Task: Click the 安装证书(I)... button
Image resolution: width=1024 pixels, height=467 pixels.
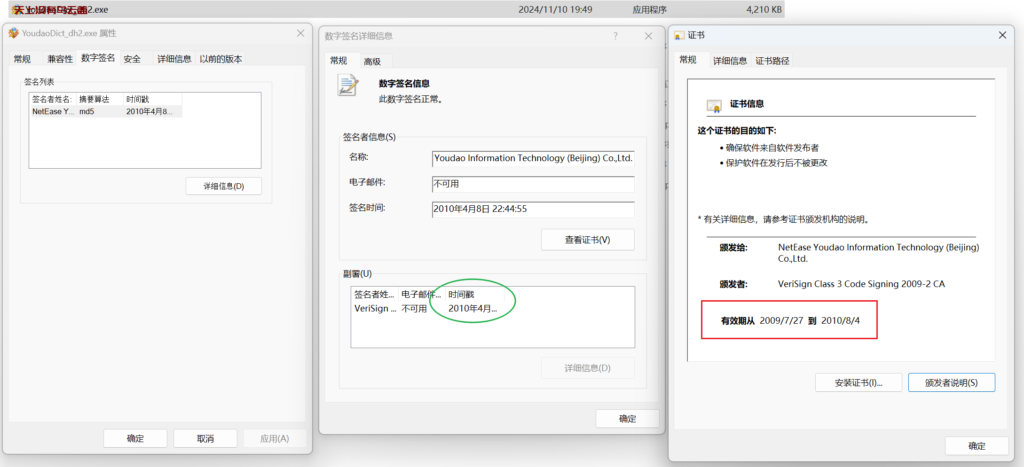Action: click(858, 383)
